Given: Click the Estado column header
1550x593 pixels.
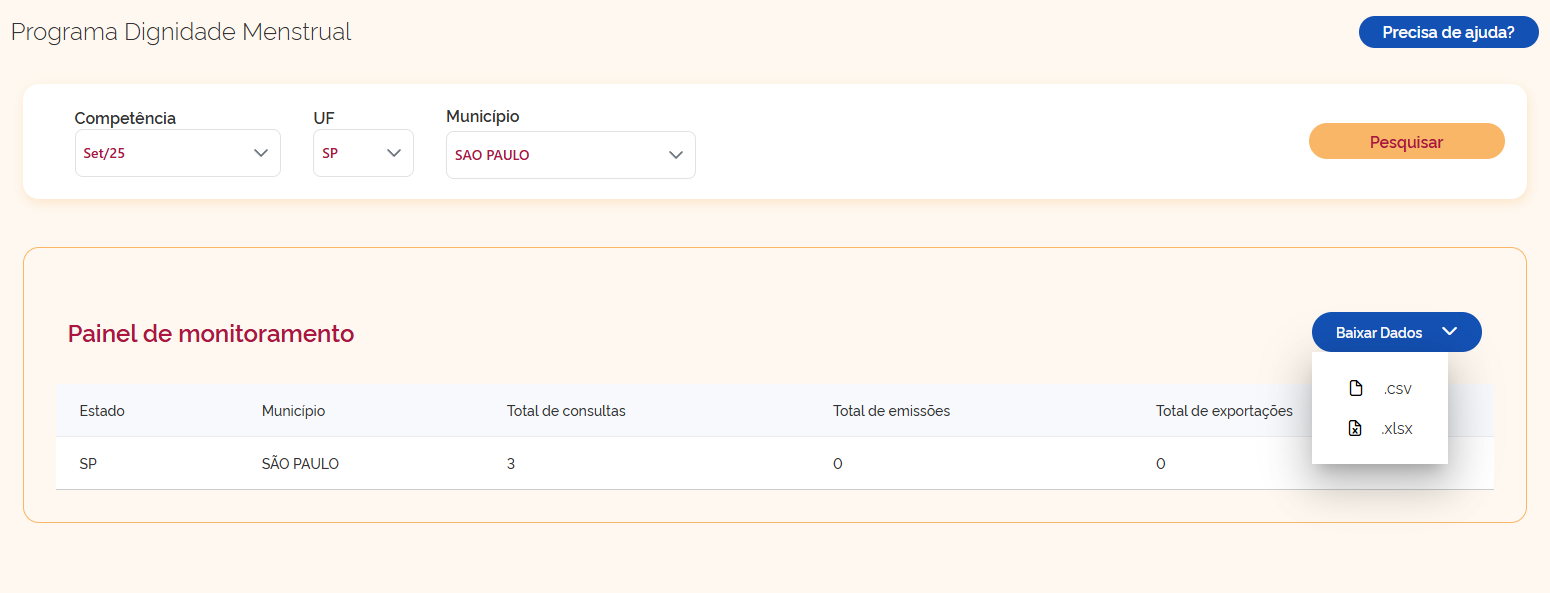Looking at the screenshot, I should tap(102, 411).
